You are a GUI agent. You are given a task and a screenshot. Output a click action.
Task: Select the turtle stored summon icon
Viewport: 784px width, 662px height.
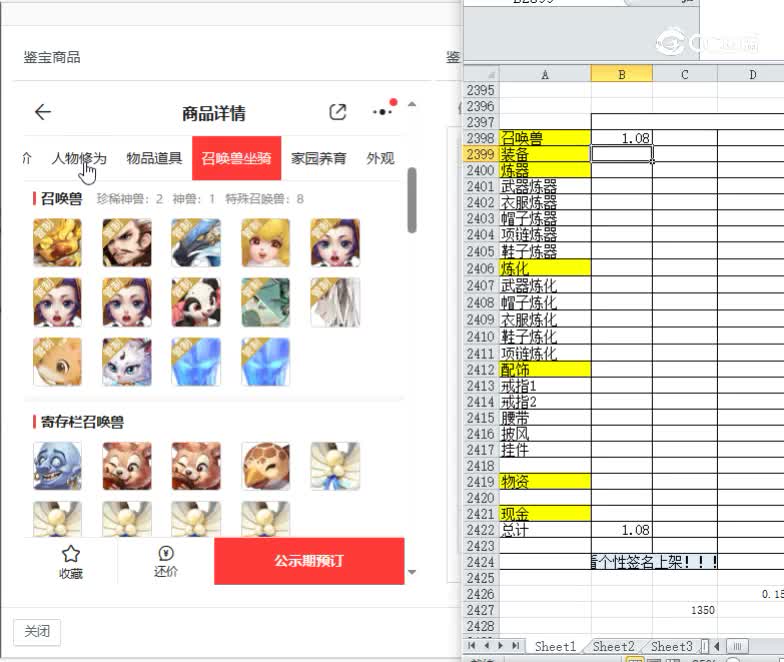tap(266, 466)
